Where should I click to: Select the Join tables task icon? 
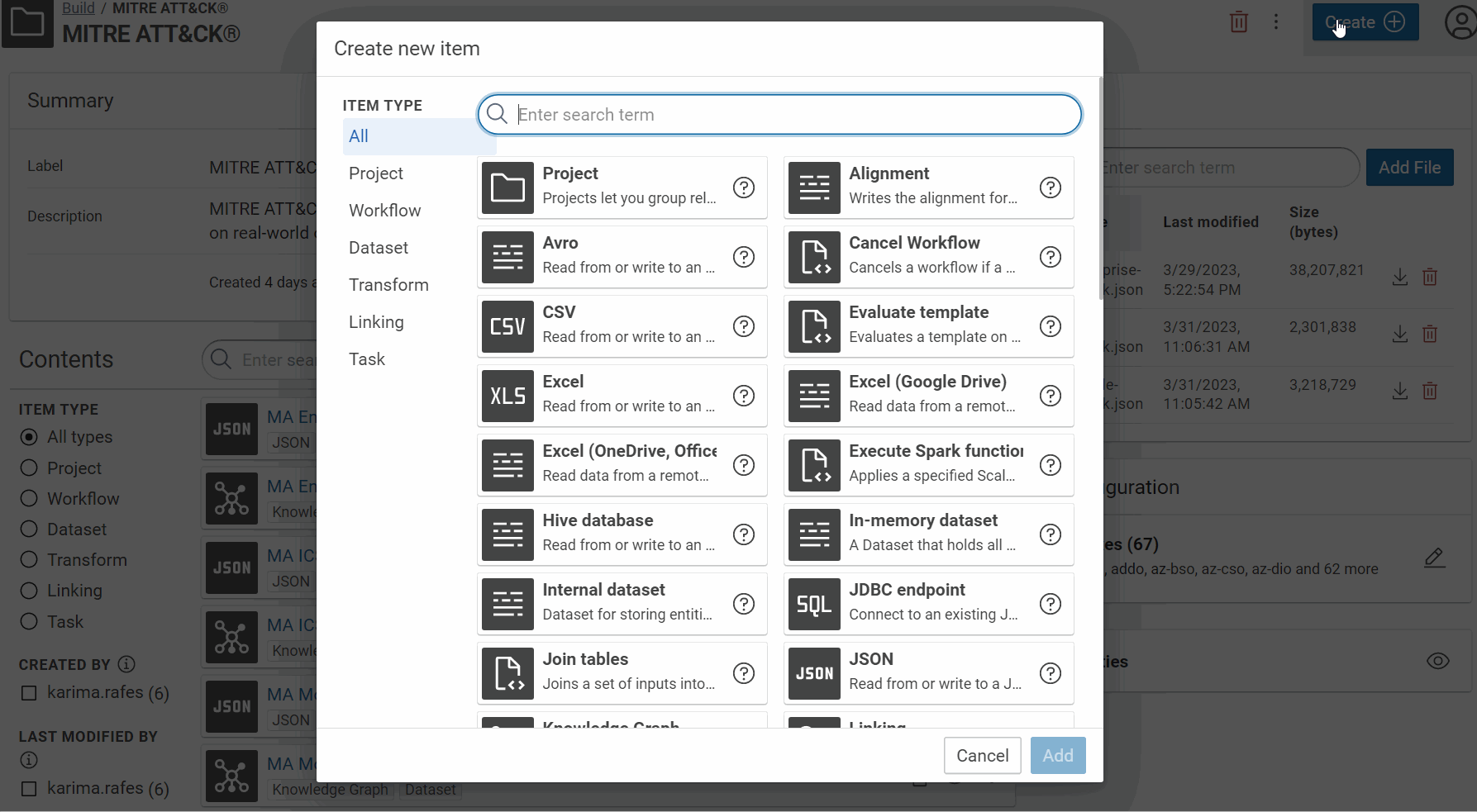(x=507, y=673)
